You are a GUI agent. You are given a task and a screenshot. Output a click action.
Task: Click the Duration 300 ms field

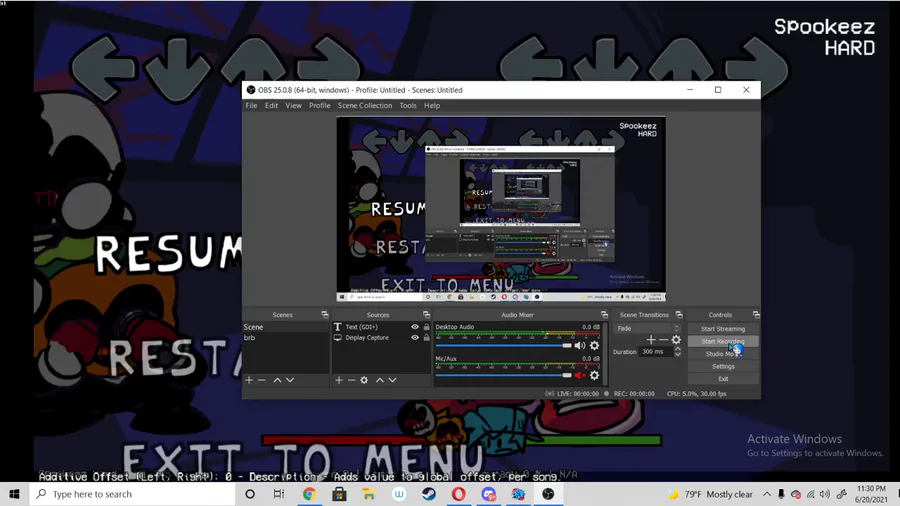(656, 352)
